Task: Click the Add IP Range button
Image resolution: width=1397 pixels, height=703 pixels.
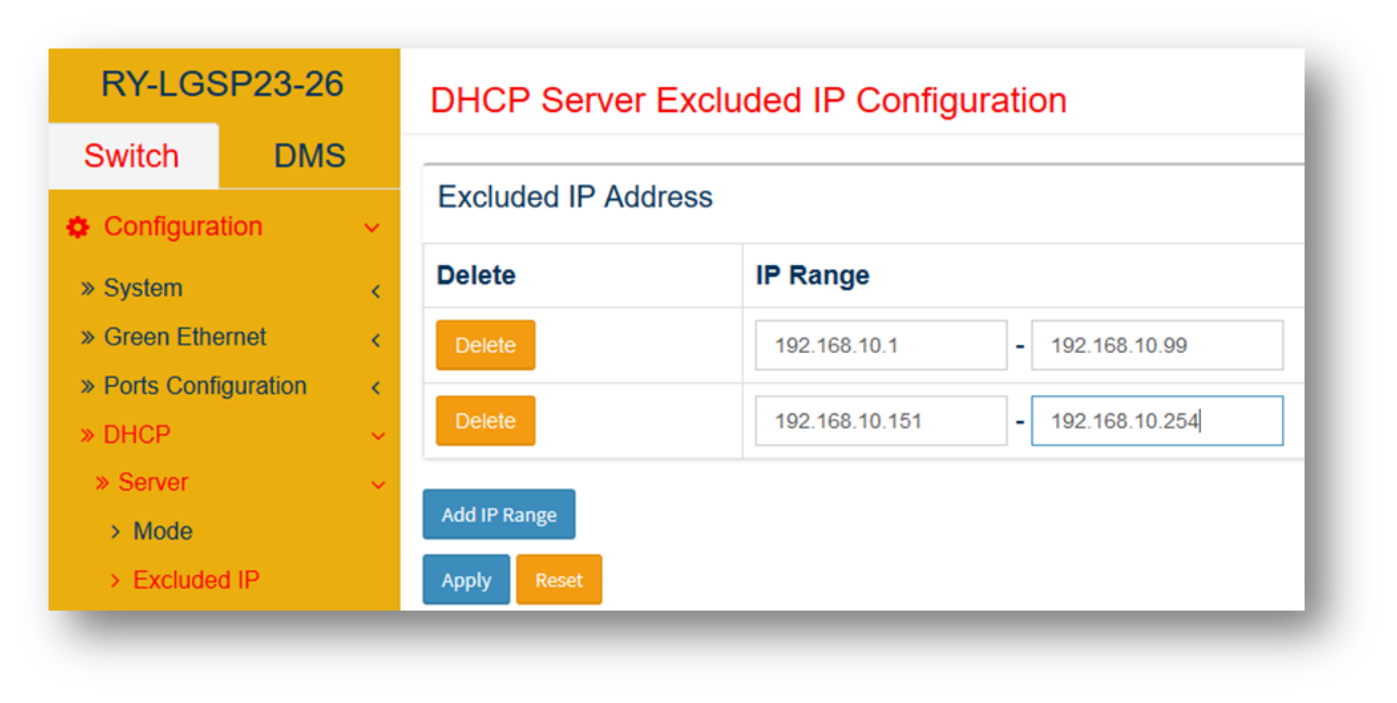Action: [x=499, y=515]
